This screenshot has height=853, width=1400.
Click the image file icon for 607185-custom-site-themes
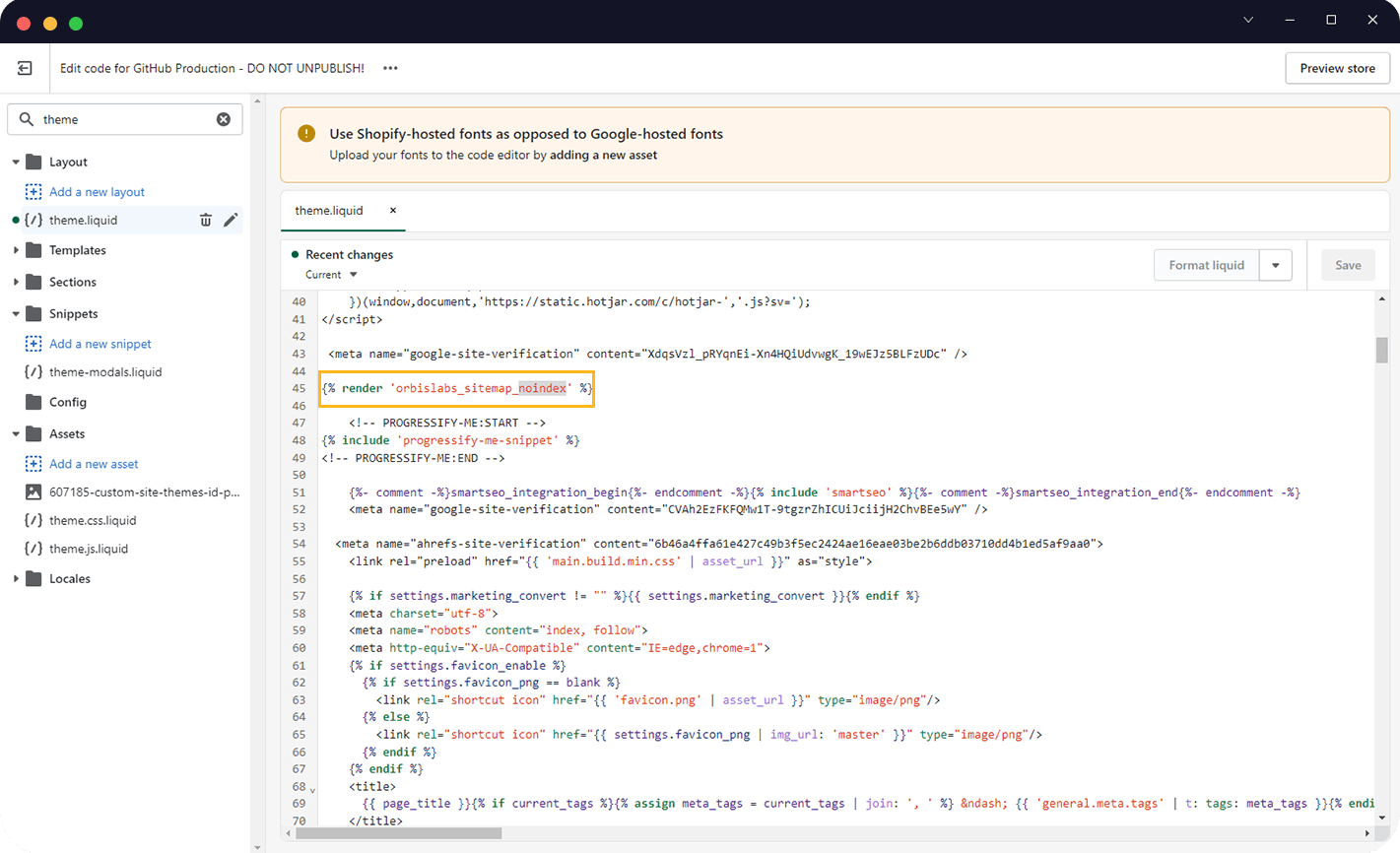33,492
